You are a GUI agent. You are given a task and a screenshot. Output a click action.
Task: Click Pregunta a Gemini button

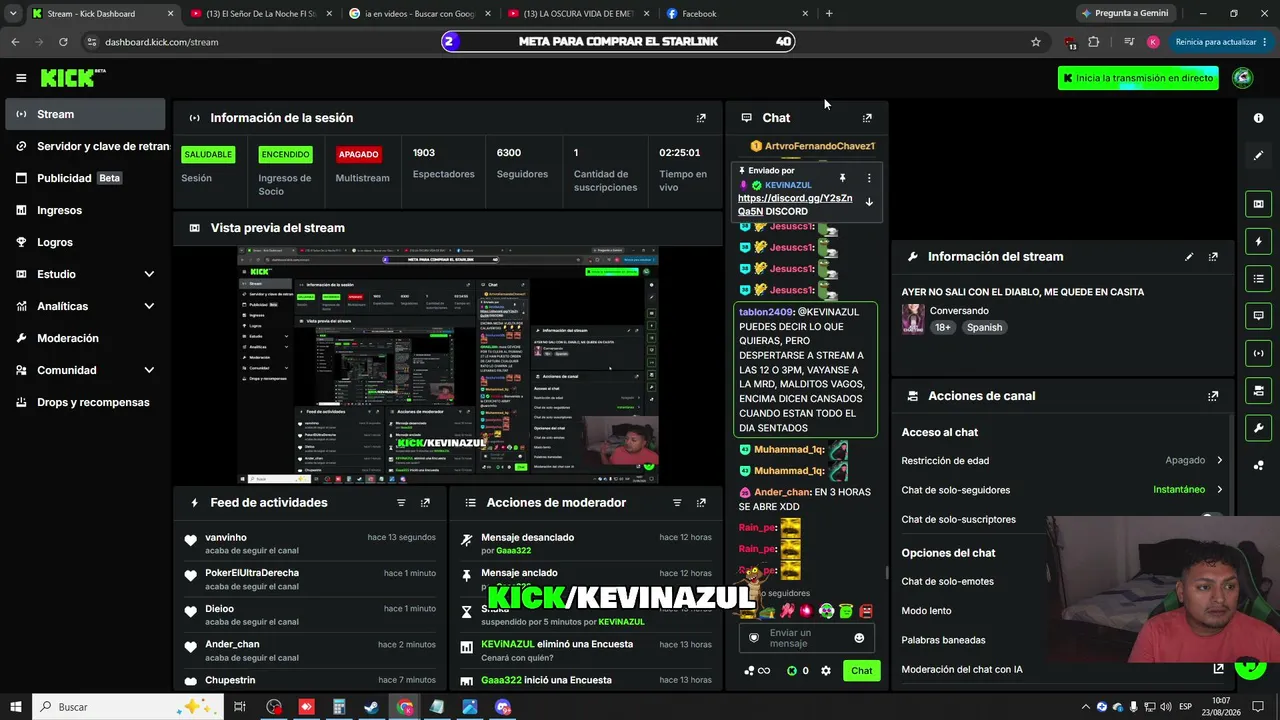[1124, 13]
